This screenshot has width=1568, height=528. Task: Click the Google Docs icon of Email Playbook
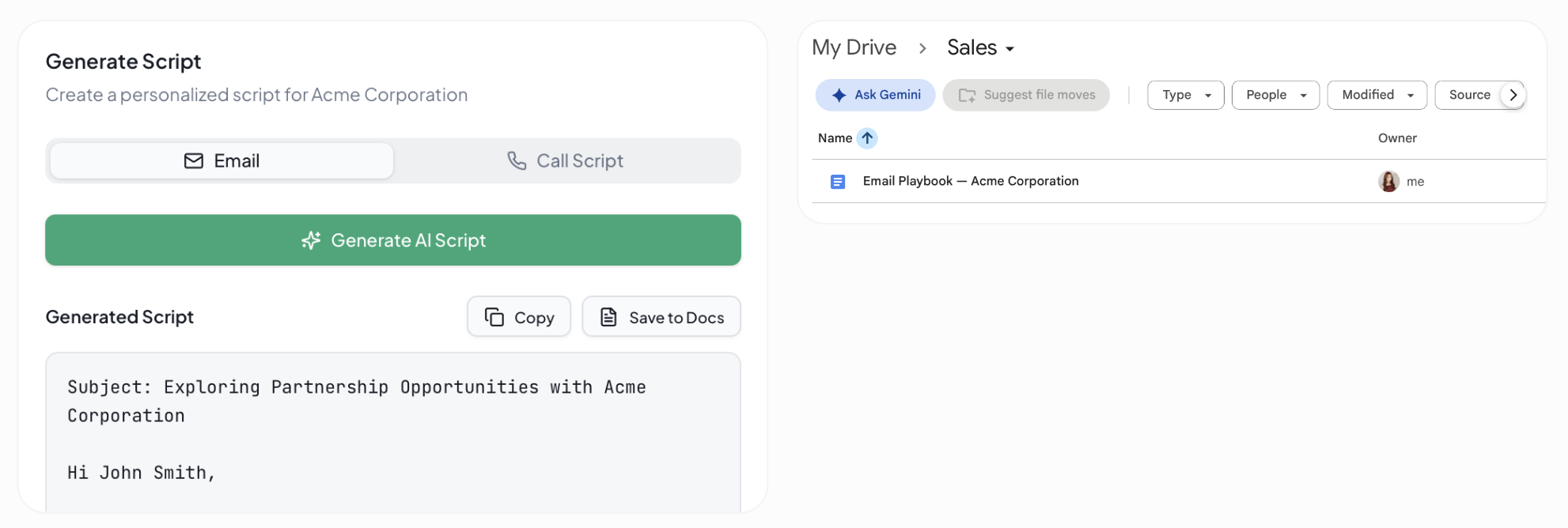pos(838,182)
